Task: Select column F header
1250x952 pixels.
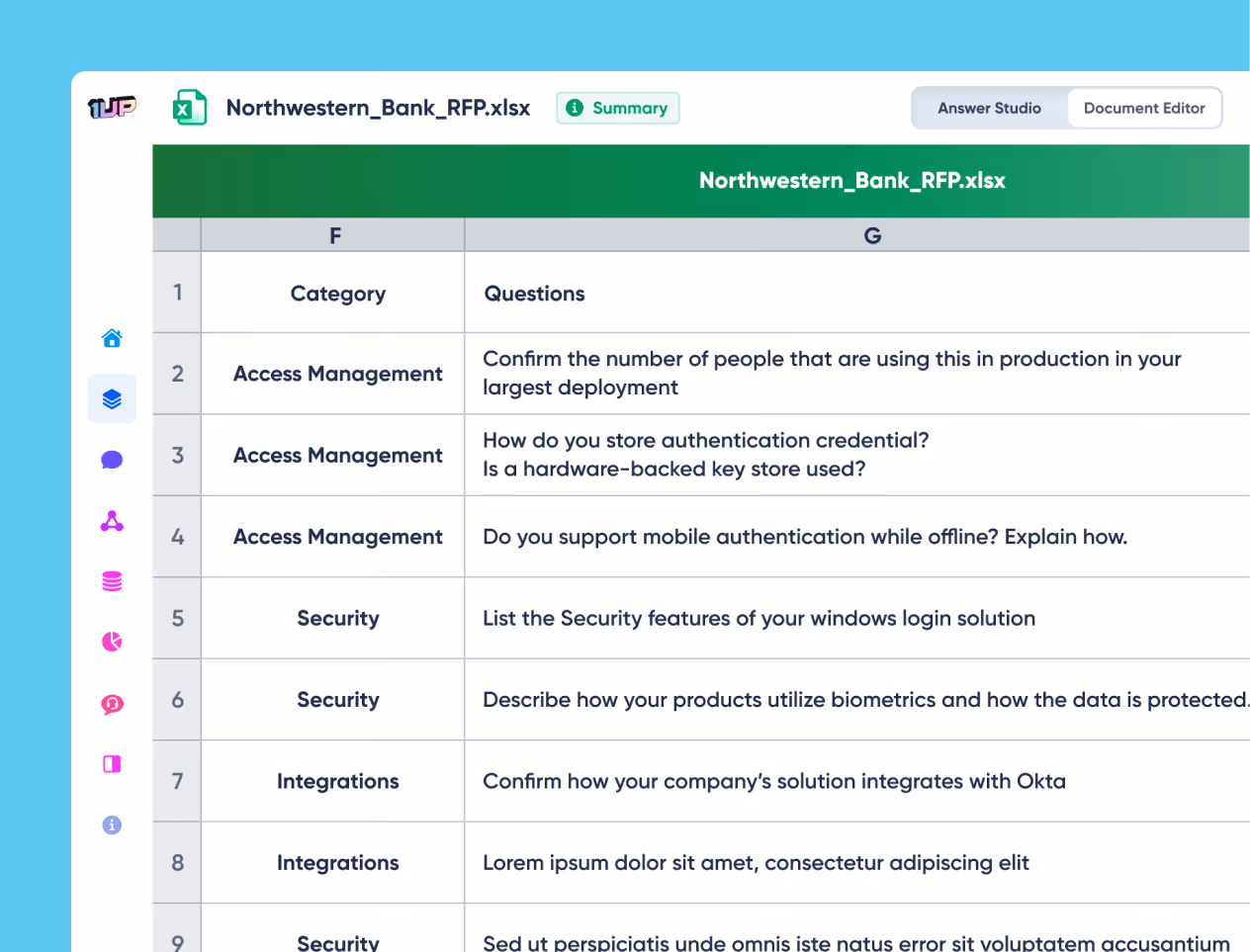Action: (x=333, y=235)
